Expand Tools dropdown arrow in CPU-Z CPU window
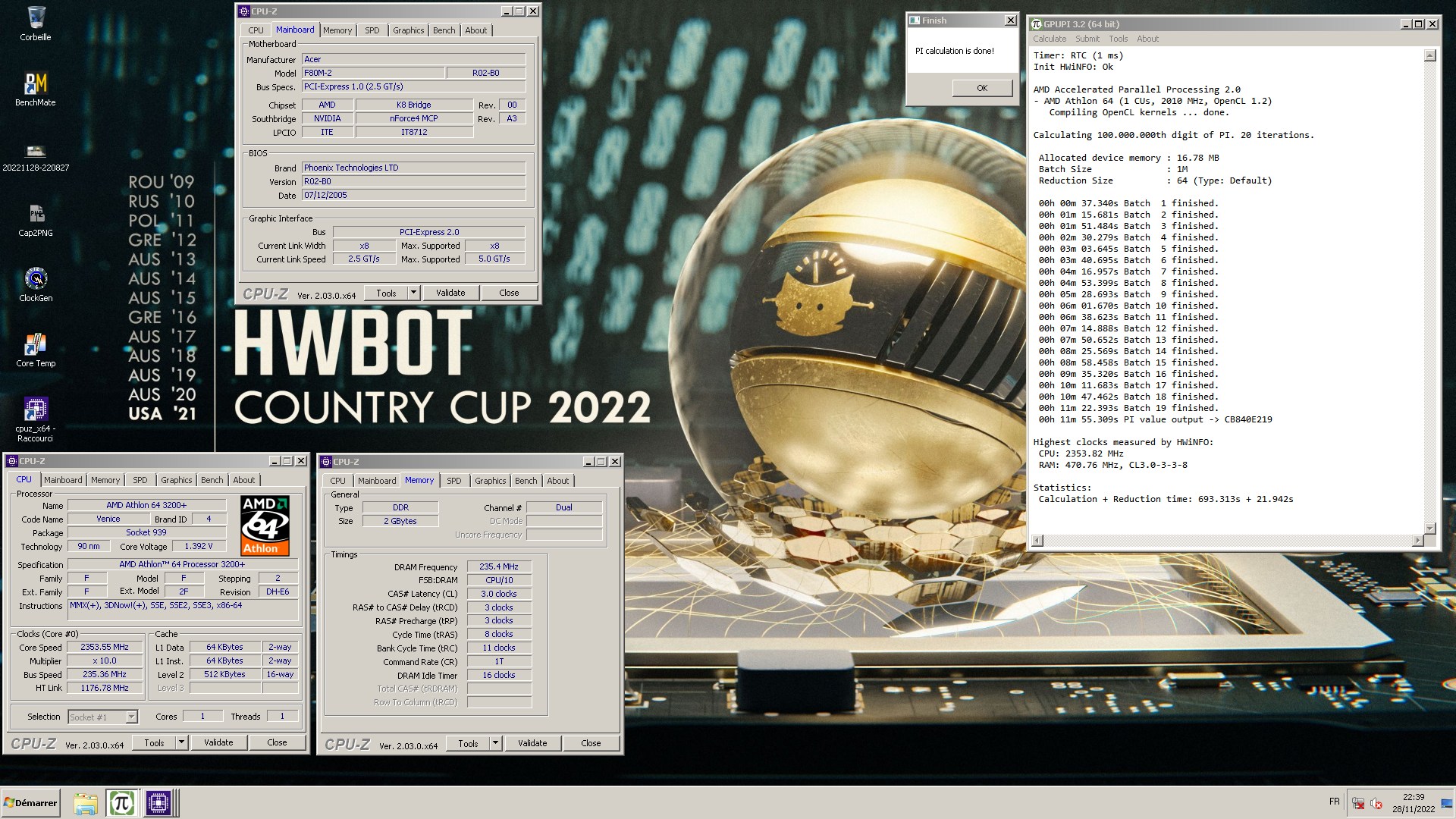 181,742
